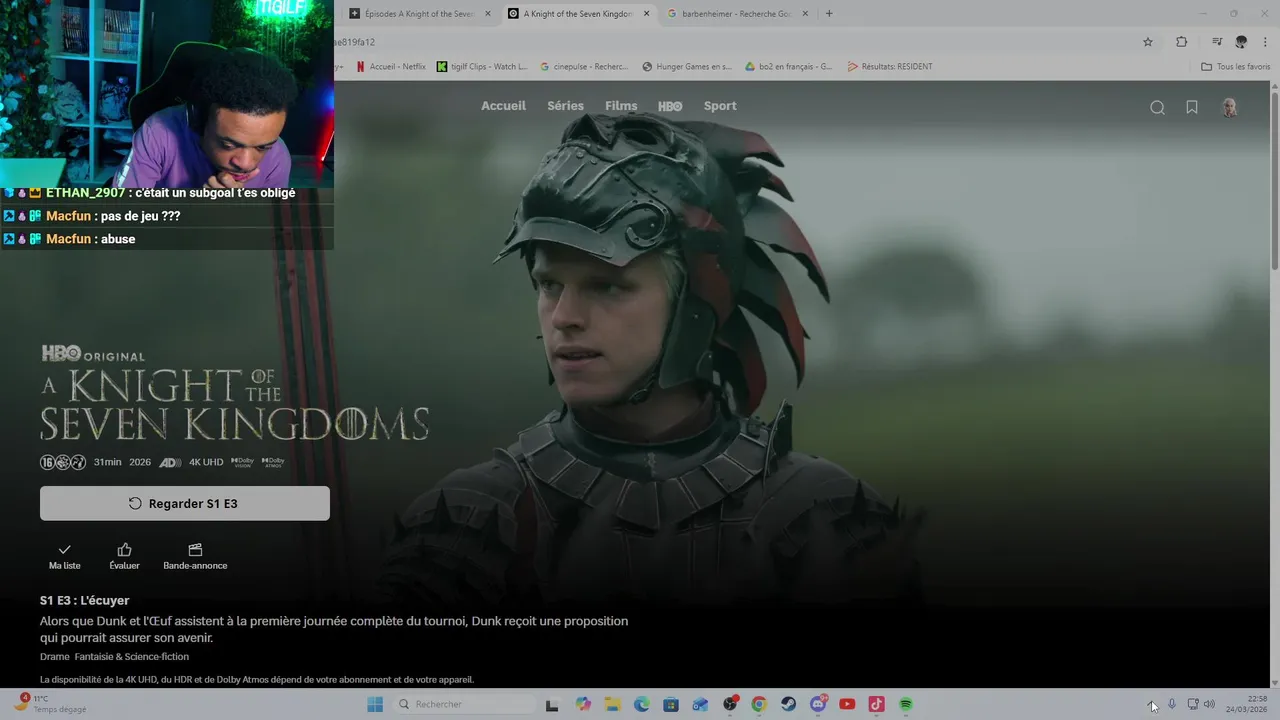
Task: Open the HBO Max search icon
Action: point(1157,107)
